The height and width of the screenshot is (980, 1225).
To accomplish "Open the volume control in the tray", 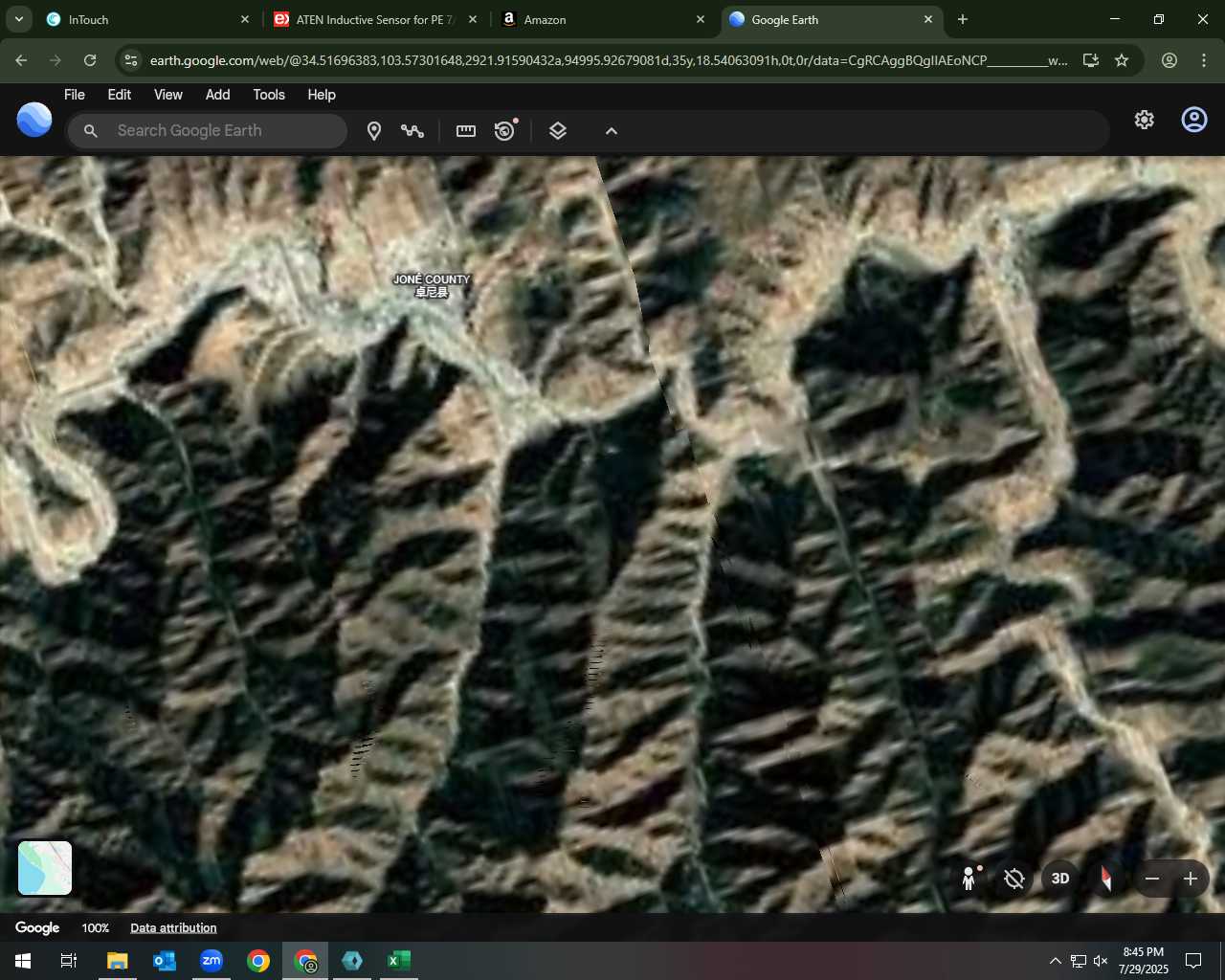I will 1101,961.
